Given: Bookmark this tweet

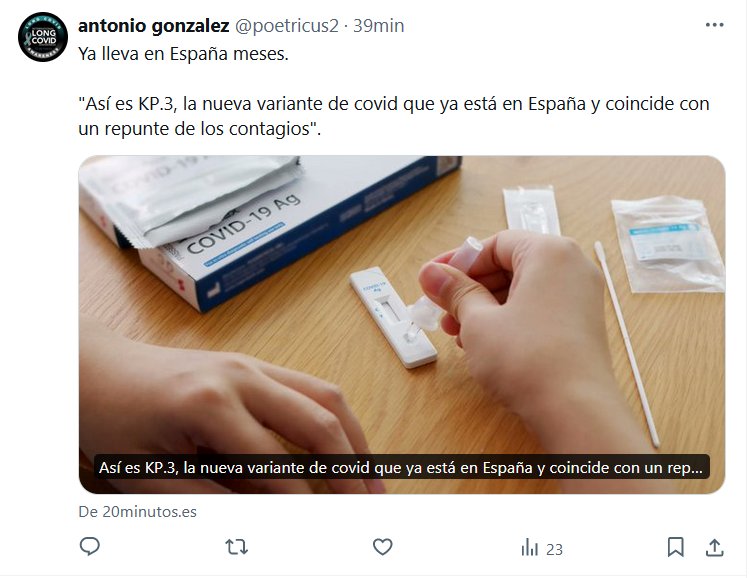Looking at the screenshot, I should point(675,547).
